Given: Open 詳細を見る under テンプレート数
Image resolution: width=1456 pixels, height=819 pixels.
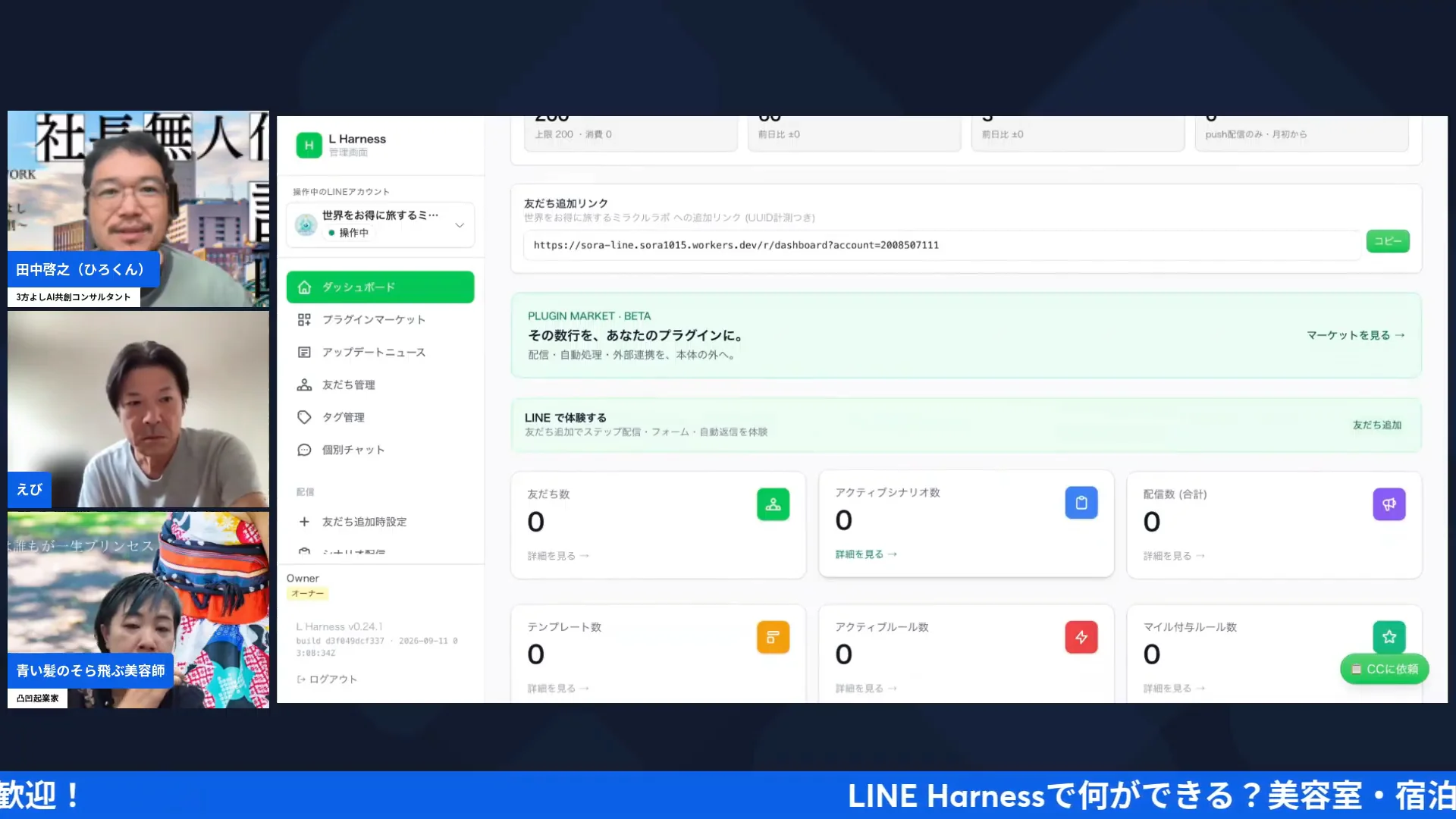Looking at the screenshot, I should [558, 689].
